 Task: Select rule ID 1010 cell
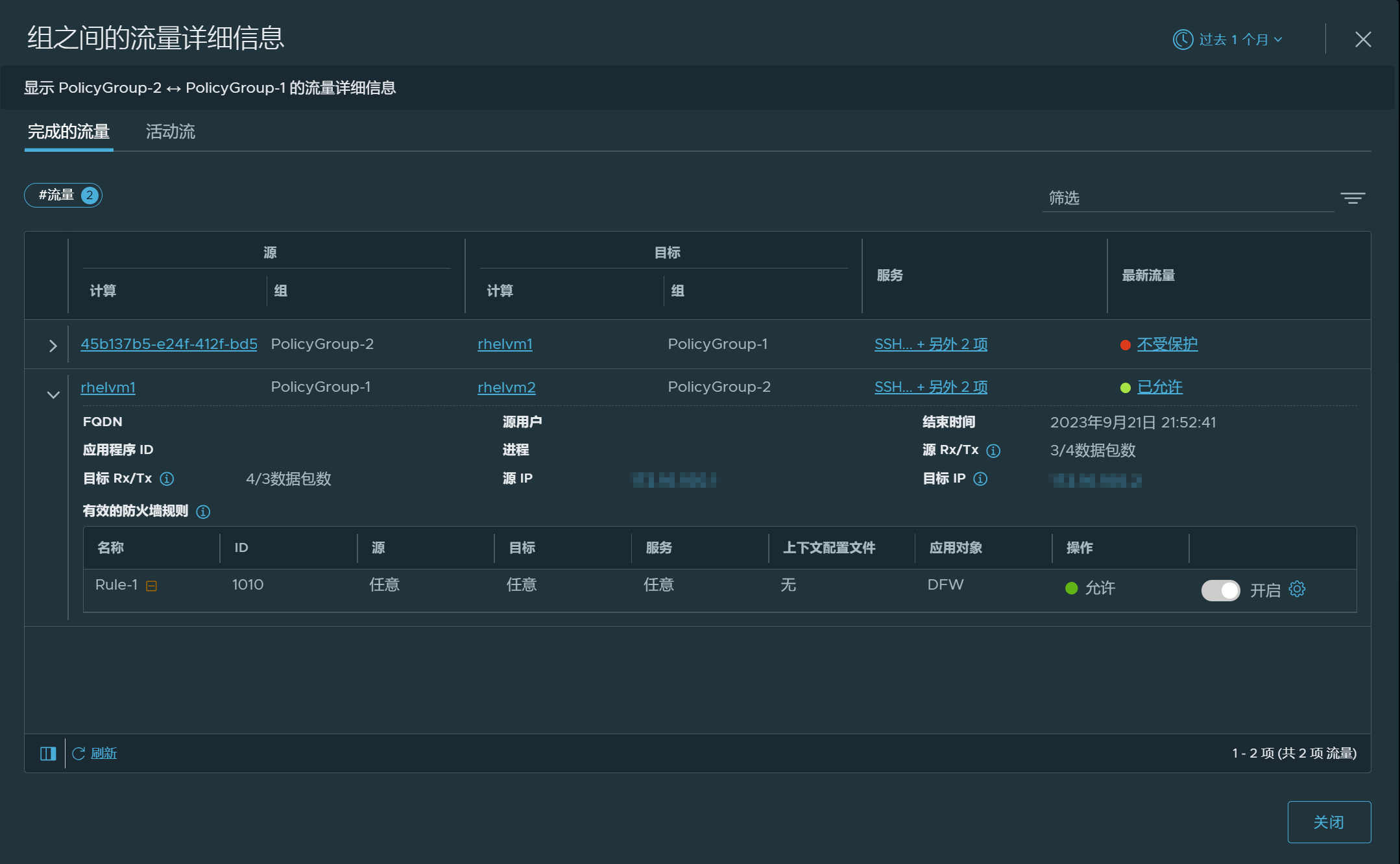248,584
